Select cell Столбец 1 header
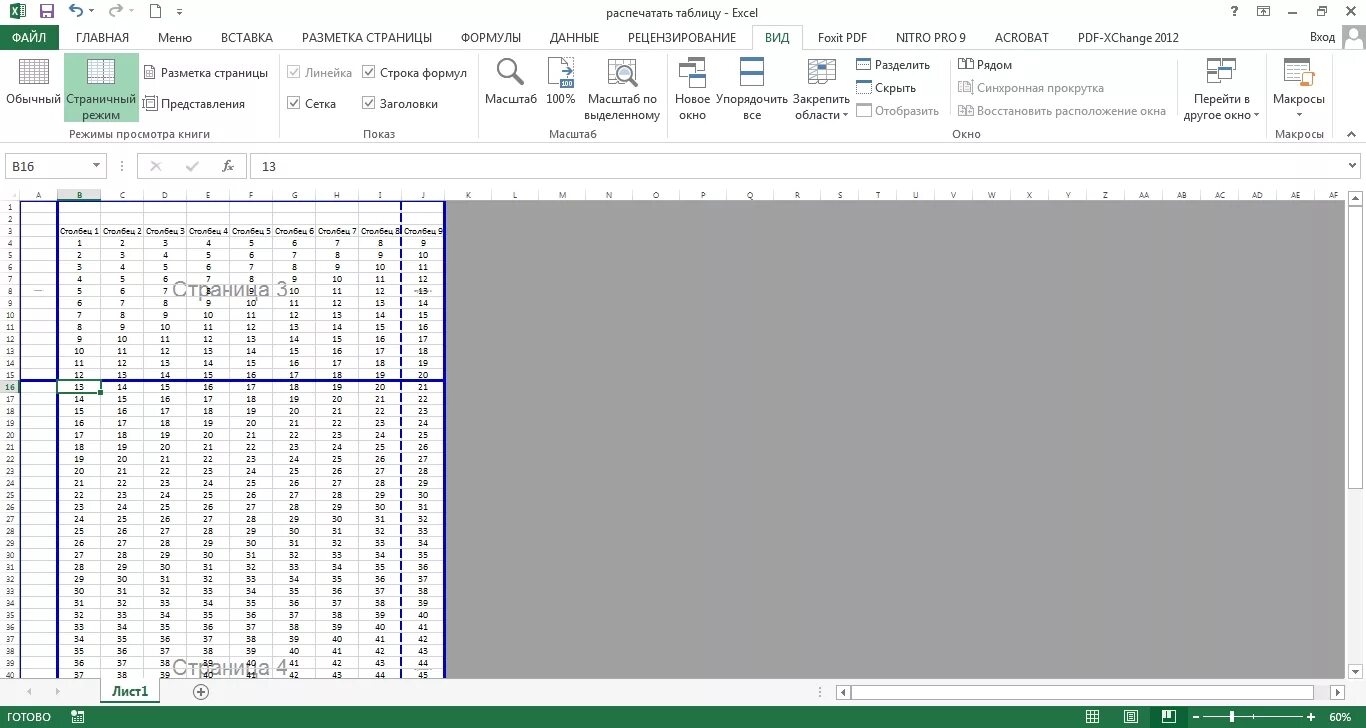This screenshot has height=728, width=1366. coord(79,230)
